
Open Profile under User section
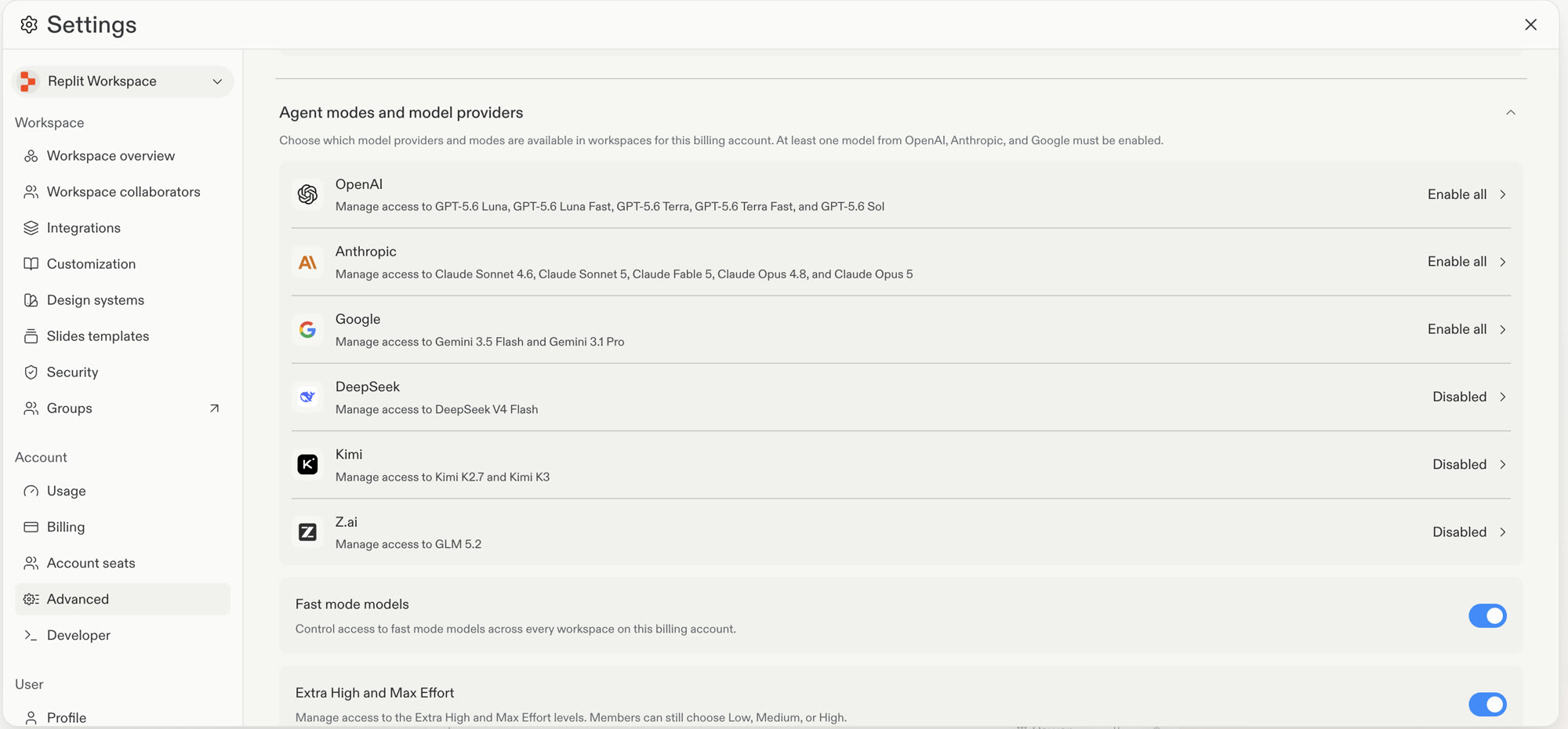click(x=122, y=717)
